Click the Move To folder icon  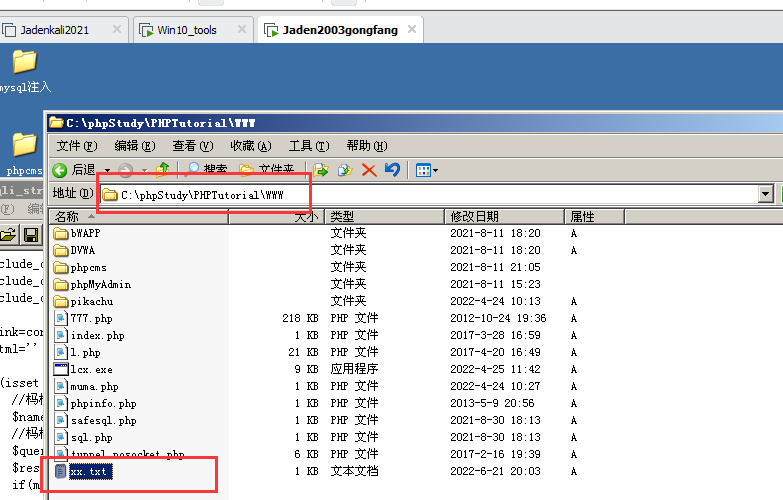pos(321,170)
